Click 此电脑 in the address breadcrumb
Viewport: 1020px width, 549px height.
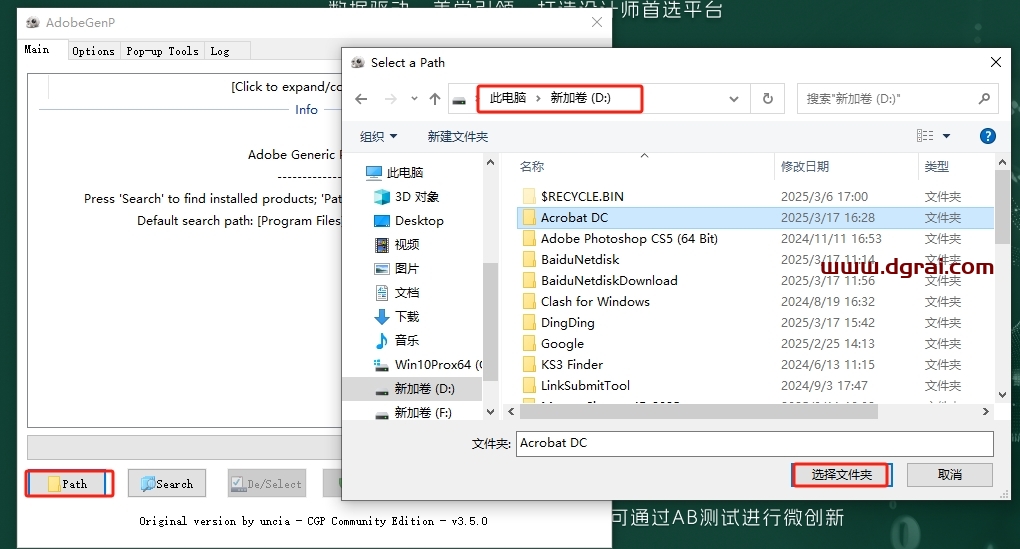coord(507,98)
